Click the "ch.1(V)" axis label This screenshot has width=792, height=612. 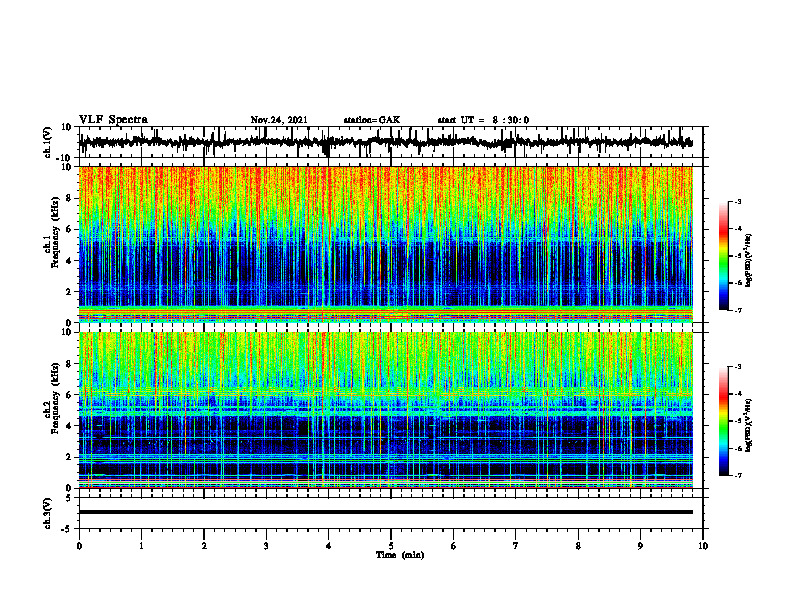pyautogui.click(x=48, y=142)
